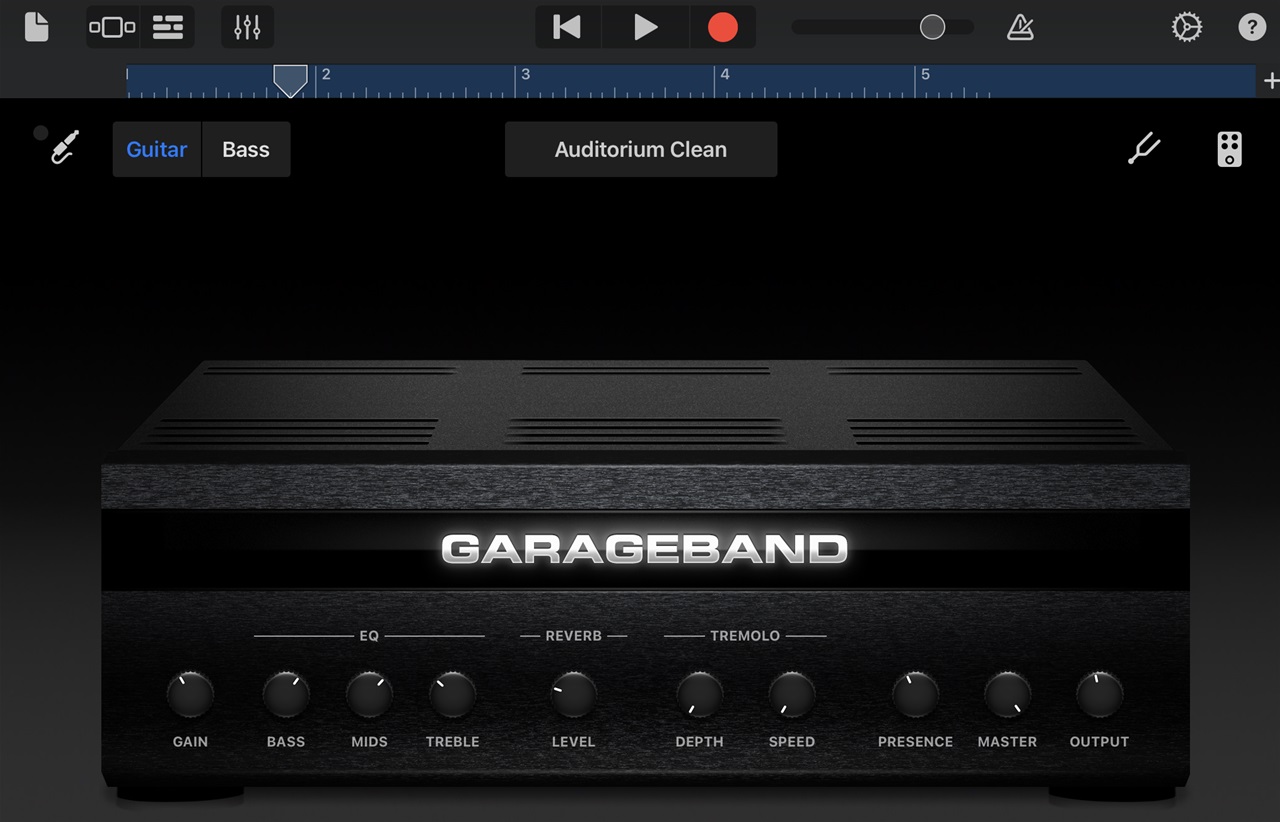The height and width of the screenshot is (822, 1280).
Task: Click bar 3 on the ruler
Action: [x=525, y=74]
